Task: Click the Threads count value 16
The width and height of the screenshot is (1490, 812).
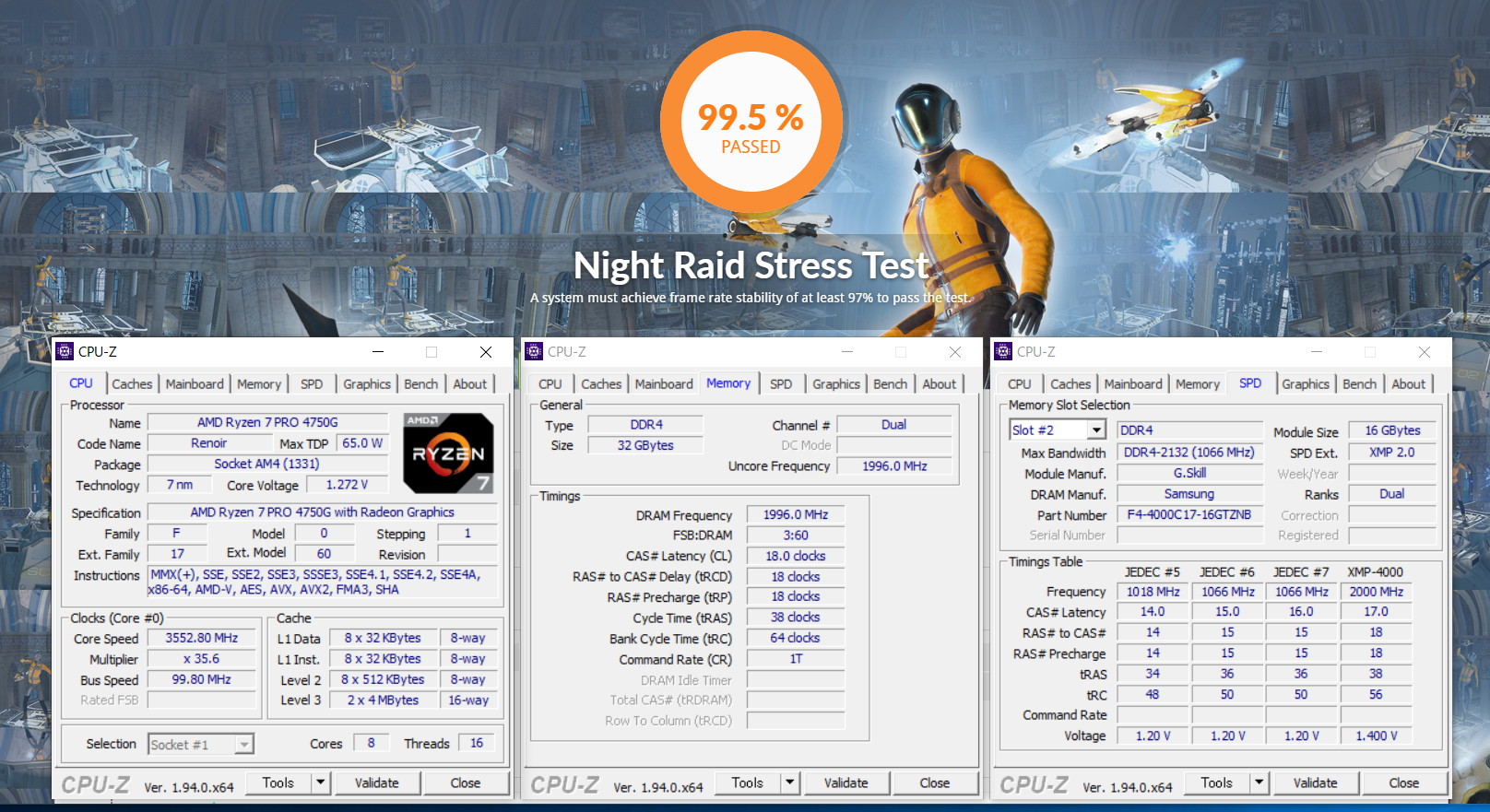Action: pos(477,743)
